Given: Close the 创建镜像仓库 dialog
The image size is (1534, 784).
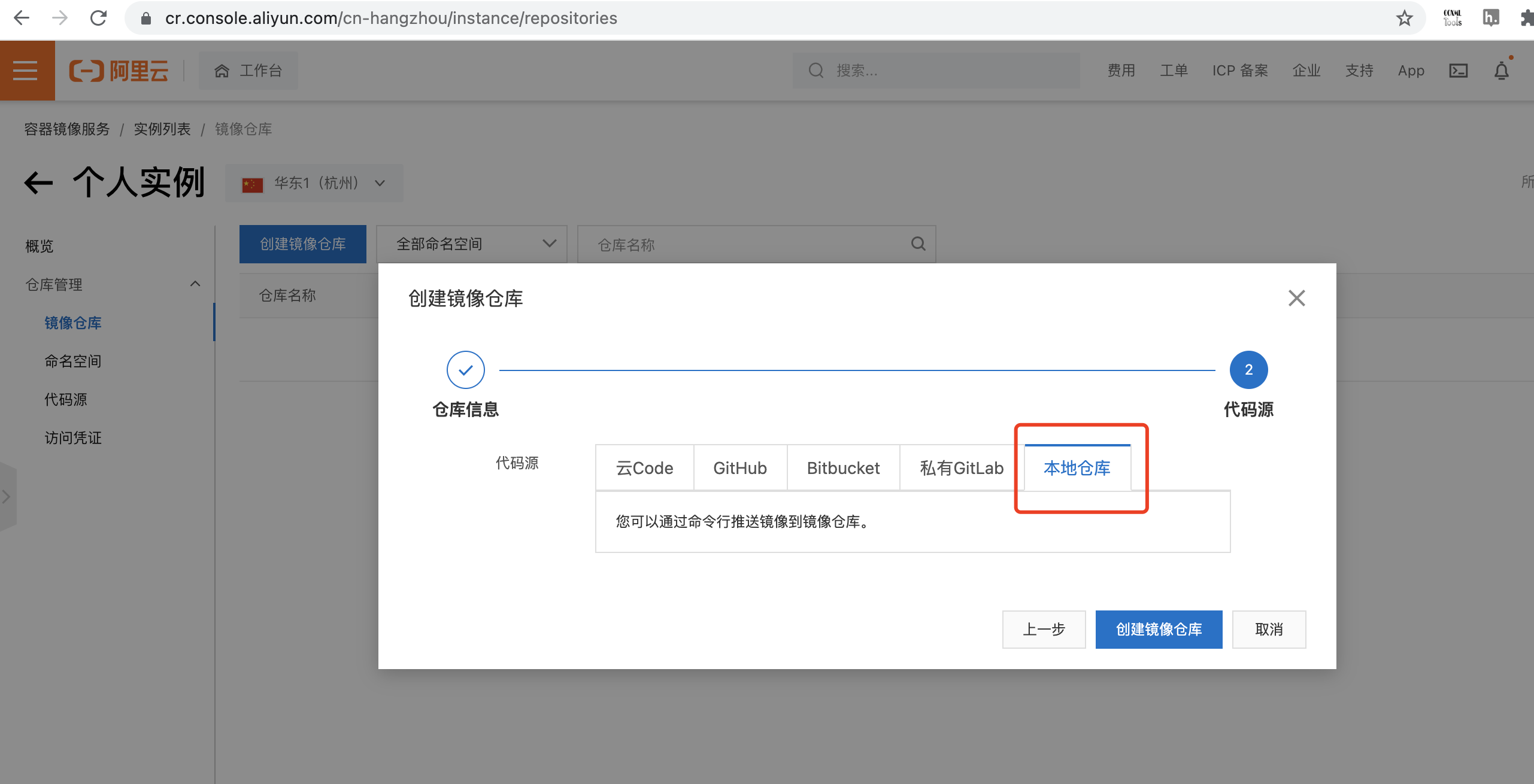Looking at the screenshot, I should (x=1296, y=298).
